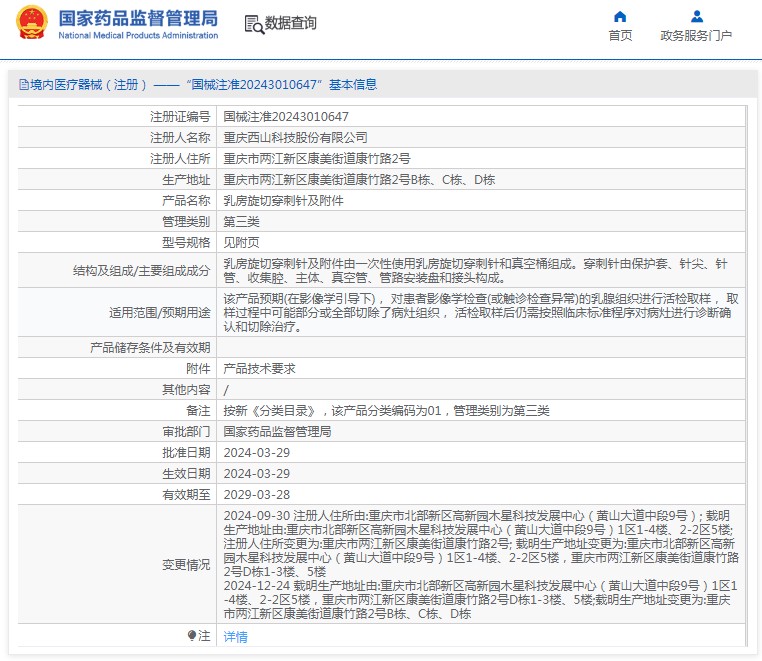The width and height of the screenshot is (762, 661).
Task: Go to 首页 text link
Action: 620,36
